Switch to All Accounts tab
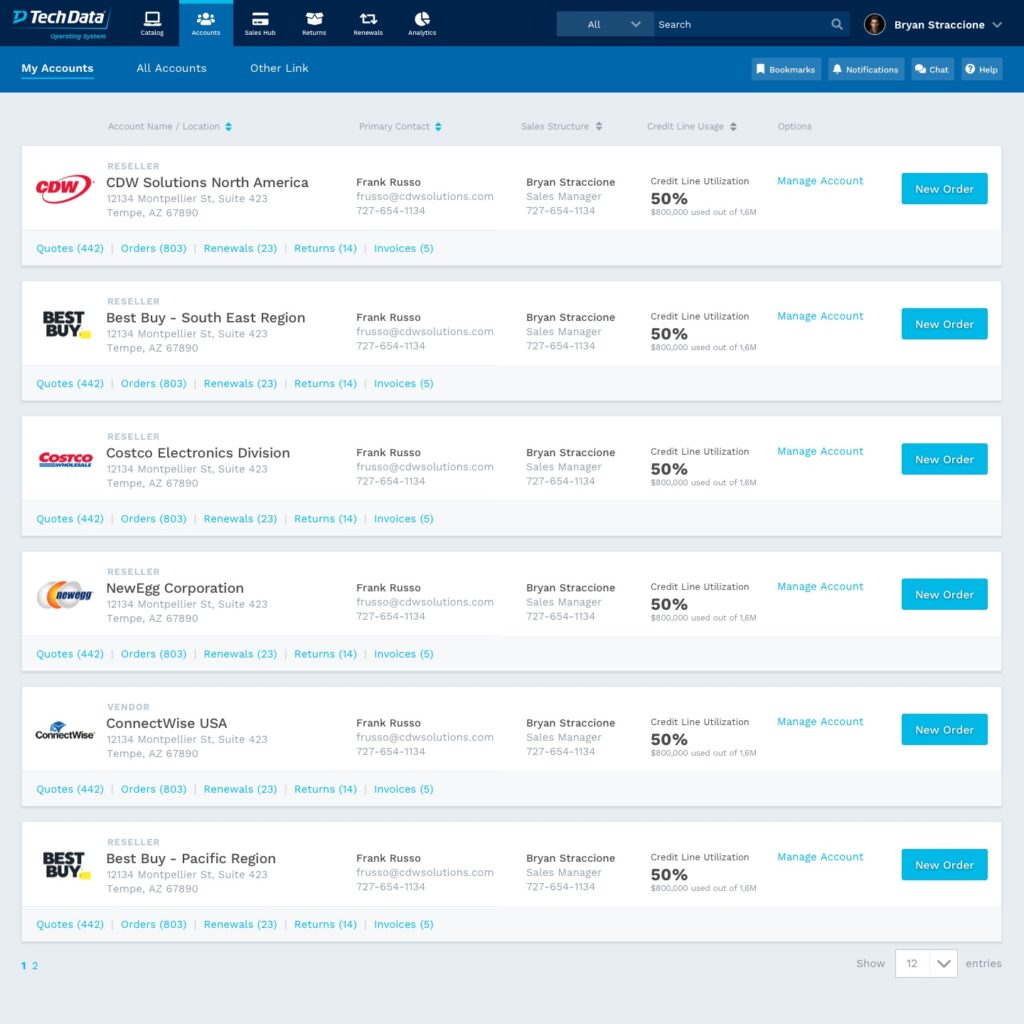This screenshot has height=1024, width=1024. pyautogui.click(x=171, y=68)
